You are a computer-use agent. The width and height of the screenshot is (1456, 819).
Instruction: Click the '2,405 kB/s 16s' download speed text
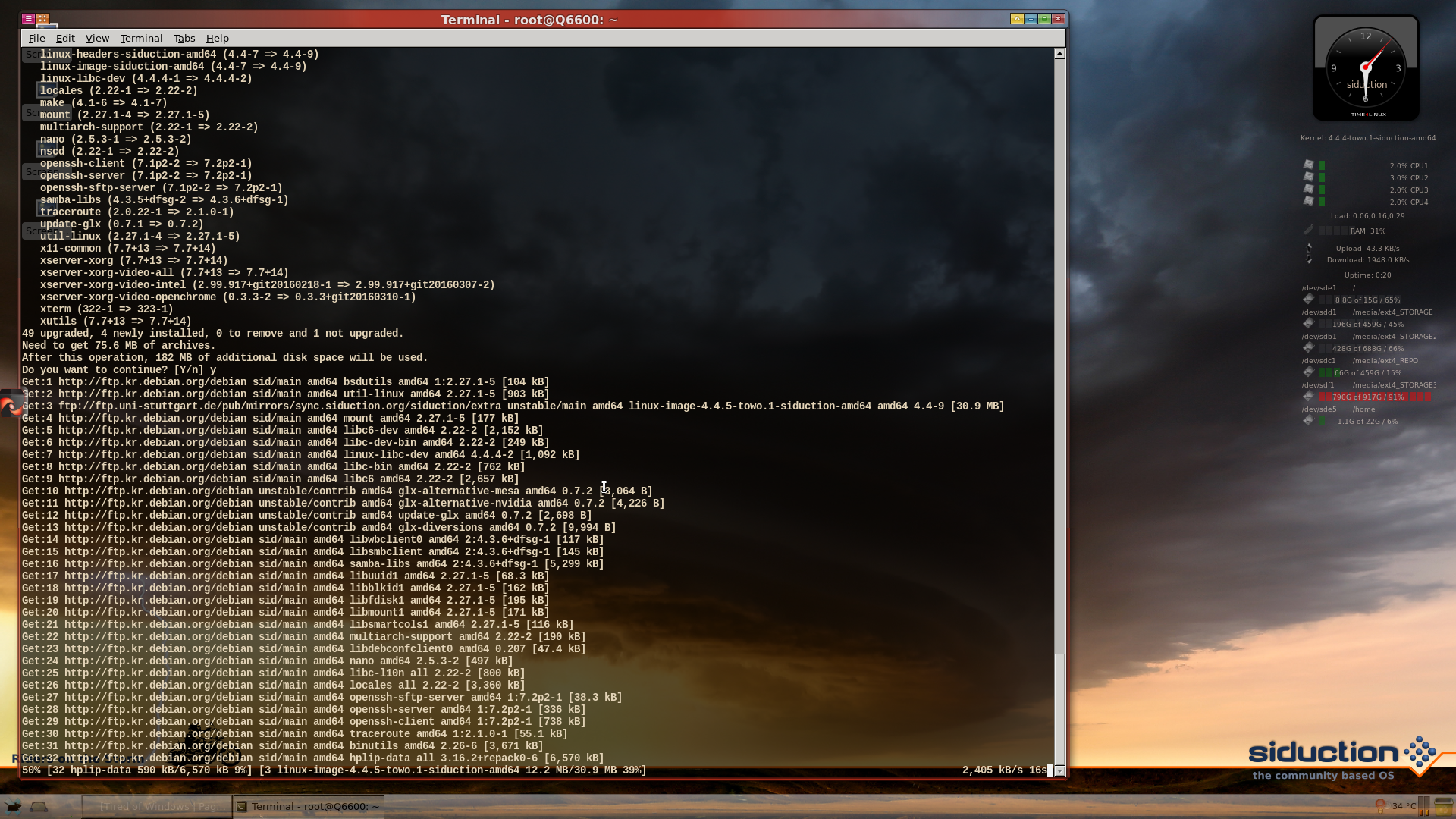tap(1004, 770)
